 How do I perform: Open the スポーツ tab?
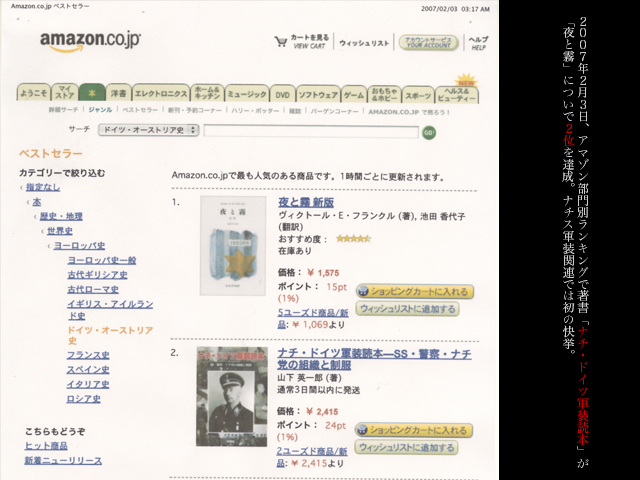418,95
